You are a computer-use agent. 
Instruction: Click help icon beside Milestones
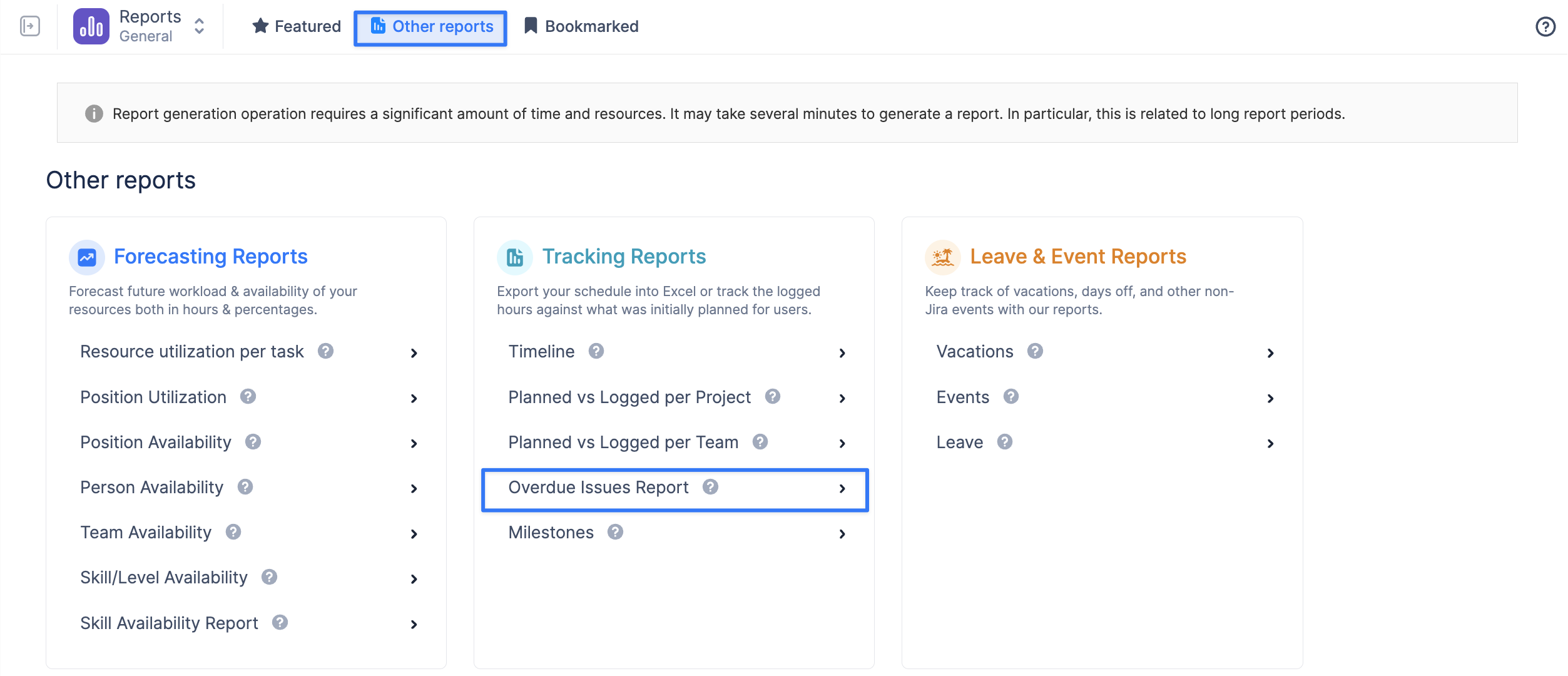click(616, 532)
